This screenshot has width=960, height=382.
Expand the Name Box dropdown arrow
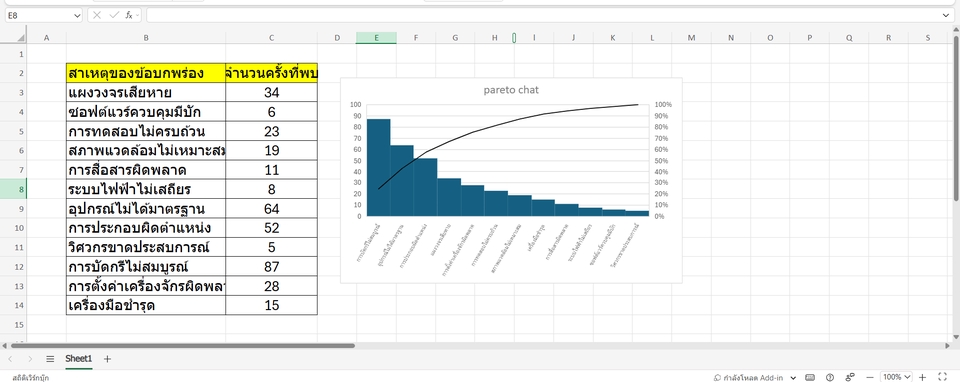[x=77, y=15]
